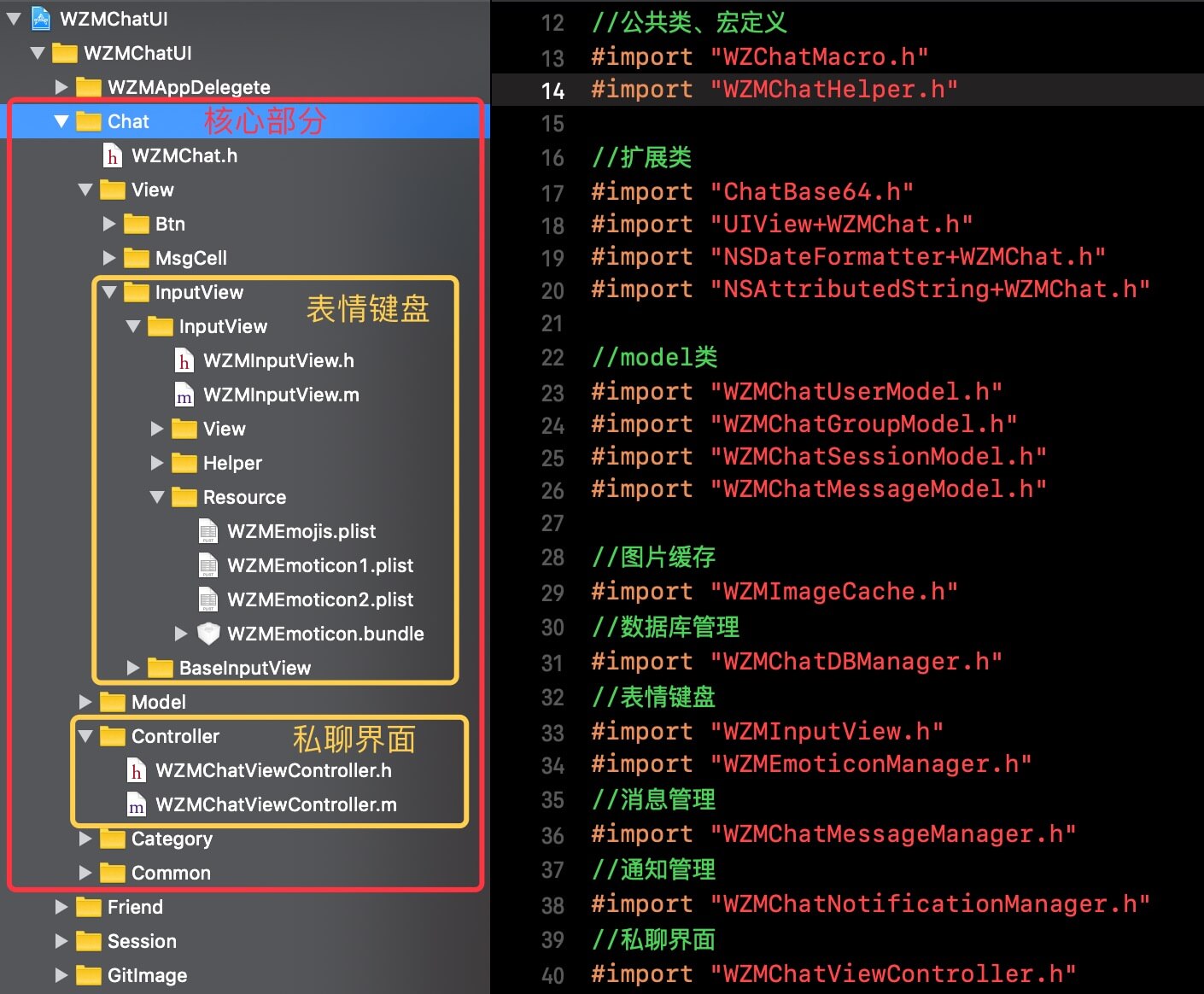1204x994 pixels.
Task: Collapse the WZMChatUI project root
Action: coord(13,18)
